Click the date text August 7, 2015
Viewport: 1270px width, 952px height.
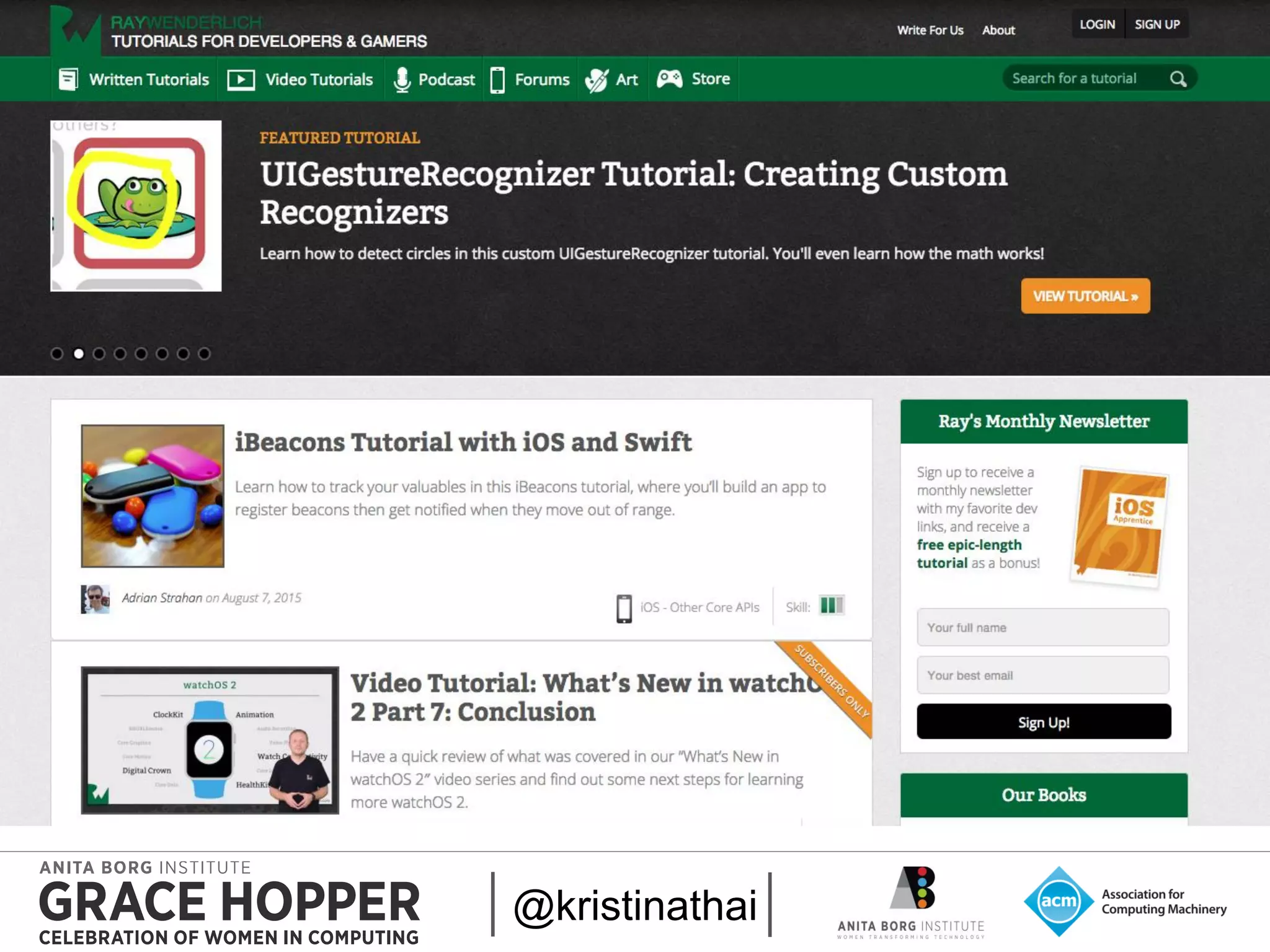tap(262, 597)
